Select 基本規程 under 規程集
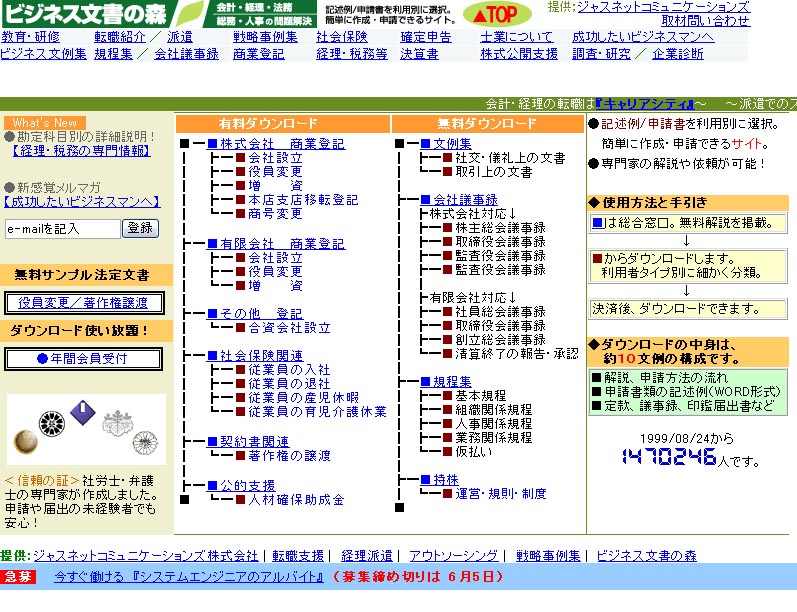 480,396
